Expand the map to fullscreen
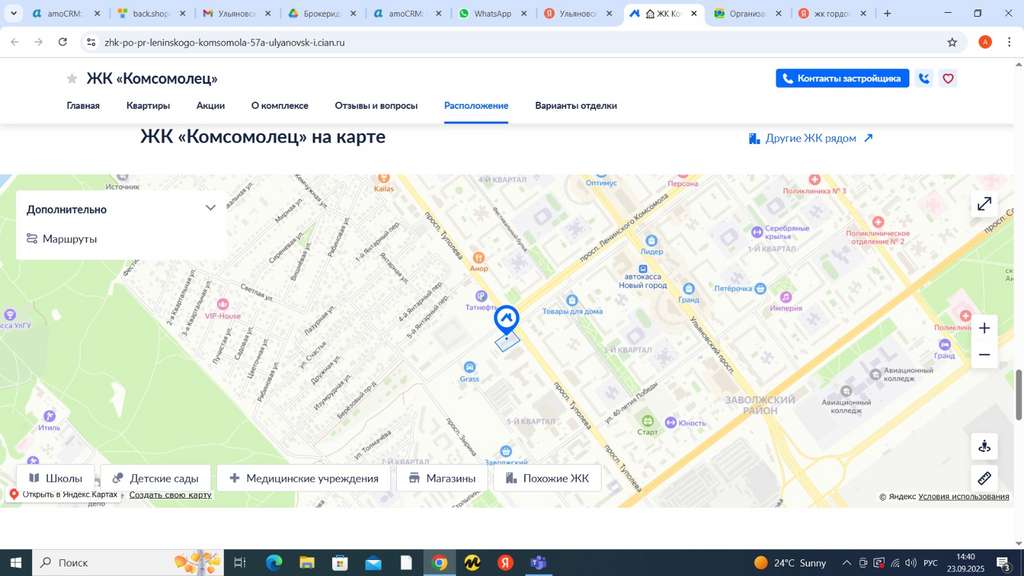Image resolution: width=1024 pixels, height=576 pixels. (984, 204)
